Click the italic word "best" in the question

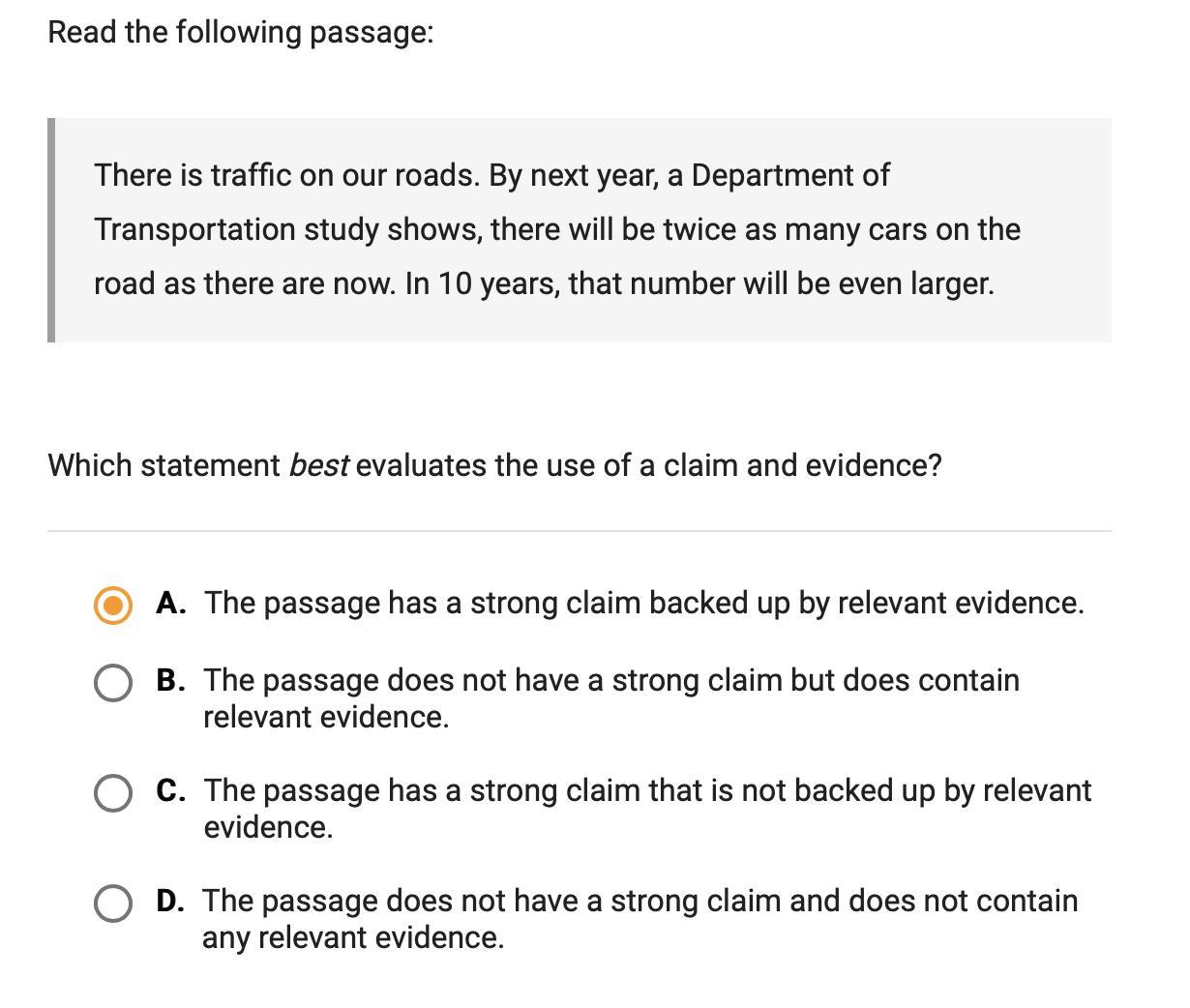318,466
